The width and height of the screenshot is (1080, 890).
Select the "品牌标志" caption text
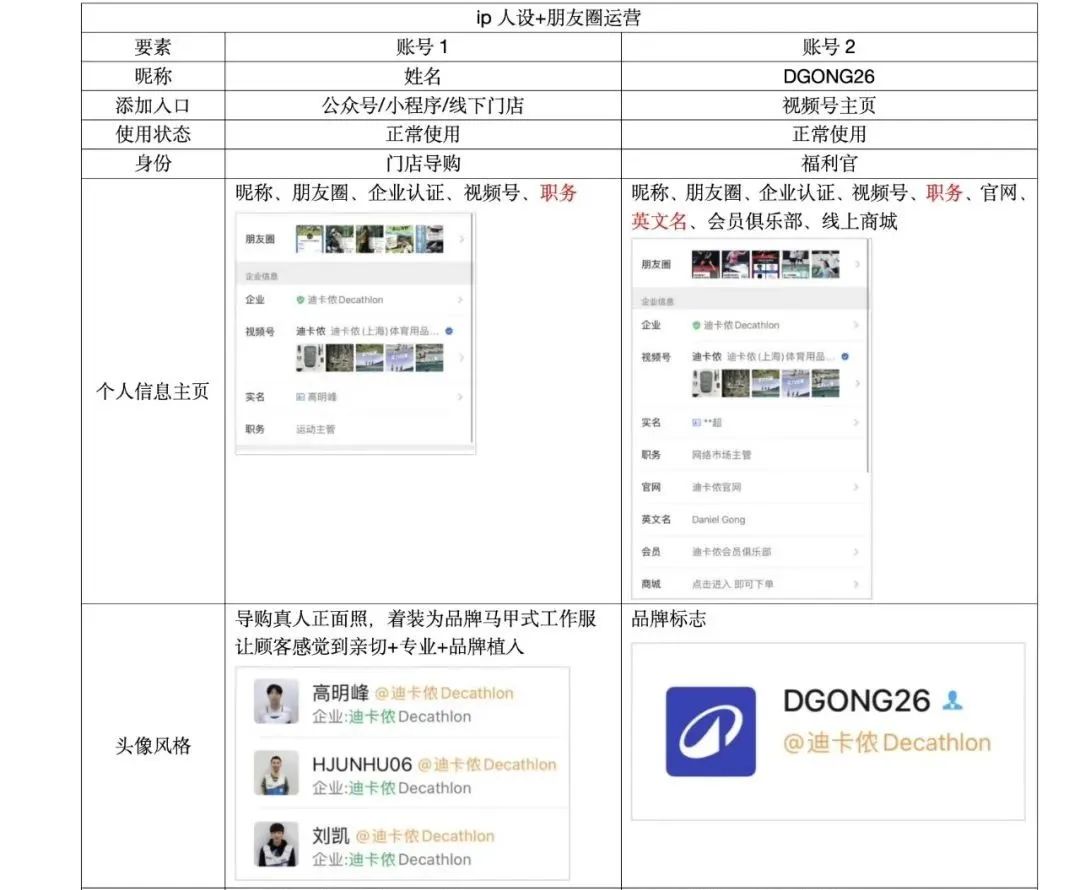click(669, 619)
